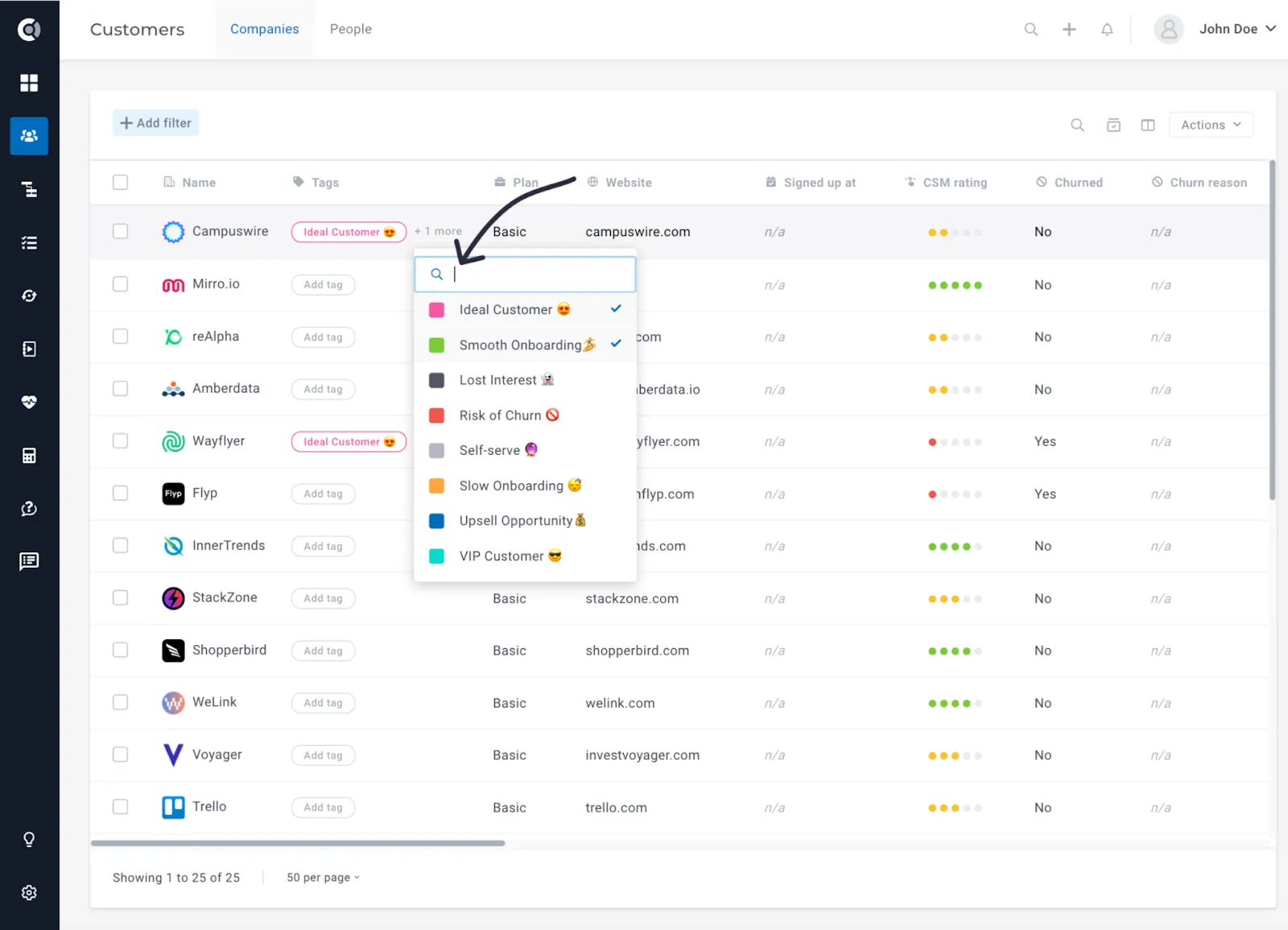Focus the tag search input field
The width and height of the screenshot is (1288, 930).
click(525, 275)
